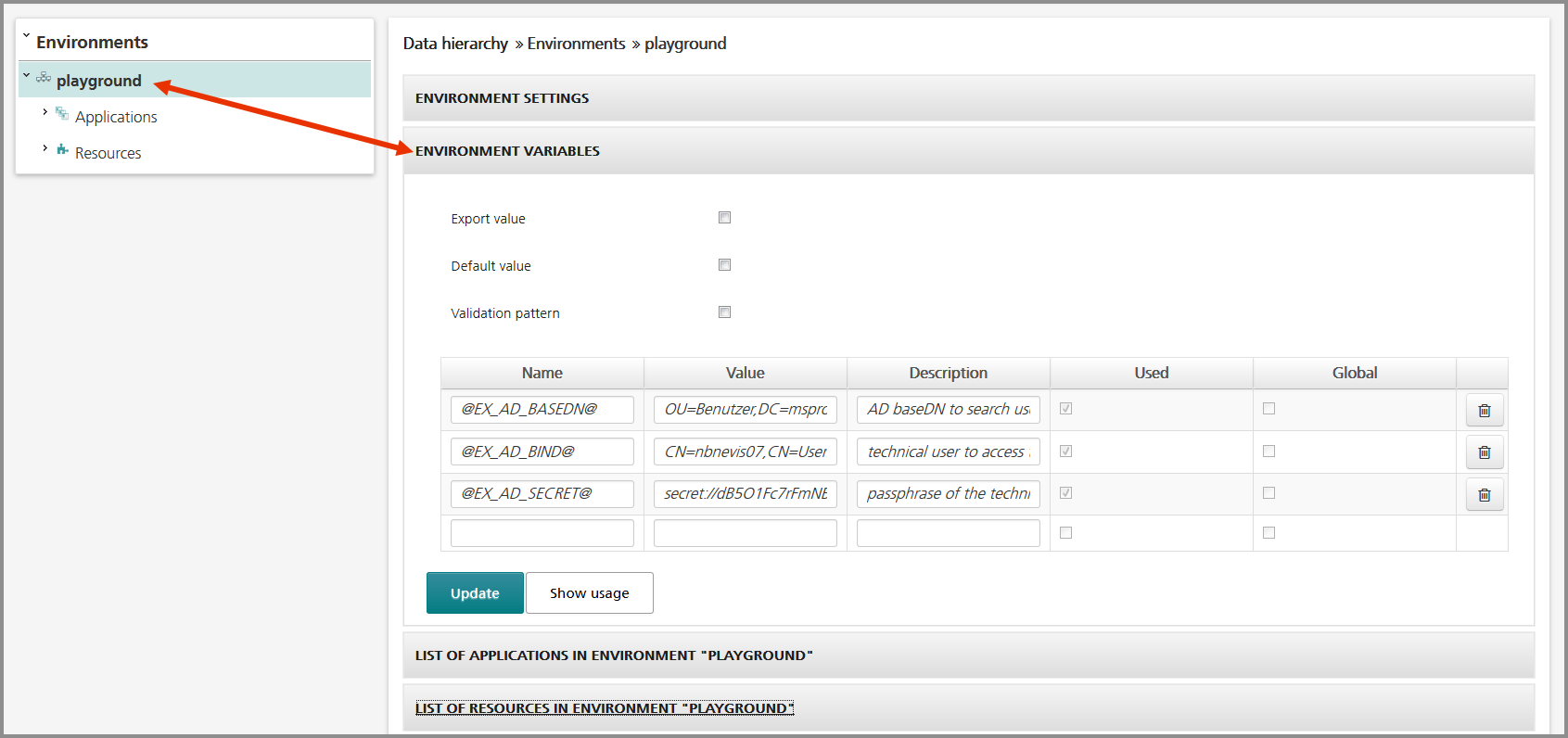
Task: Delete the @EX_AD_BIND@ variable row
Action: point(1485,452)
